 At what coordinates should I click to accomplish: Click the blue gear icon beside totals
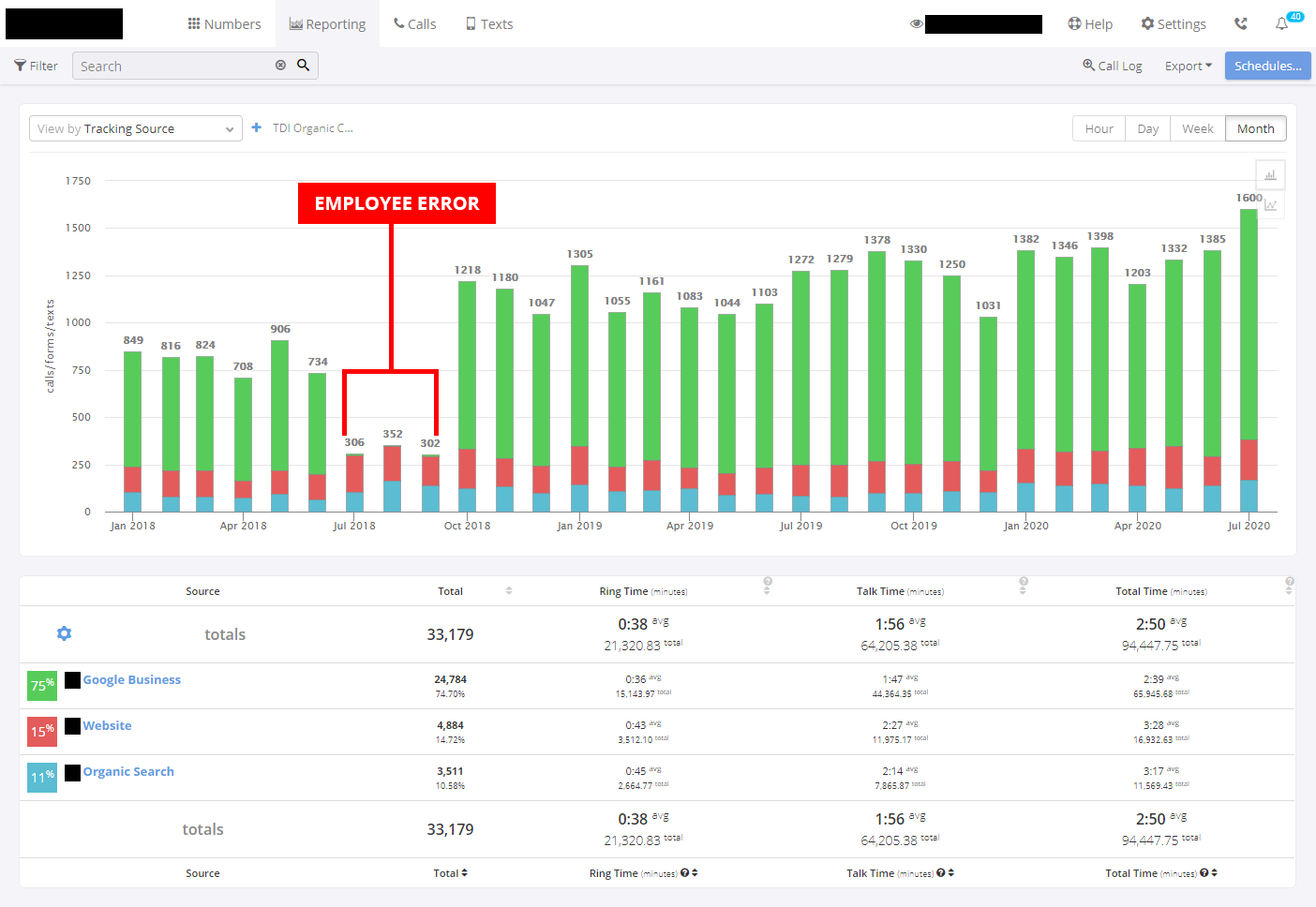tap(64, 633)
